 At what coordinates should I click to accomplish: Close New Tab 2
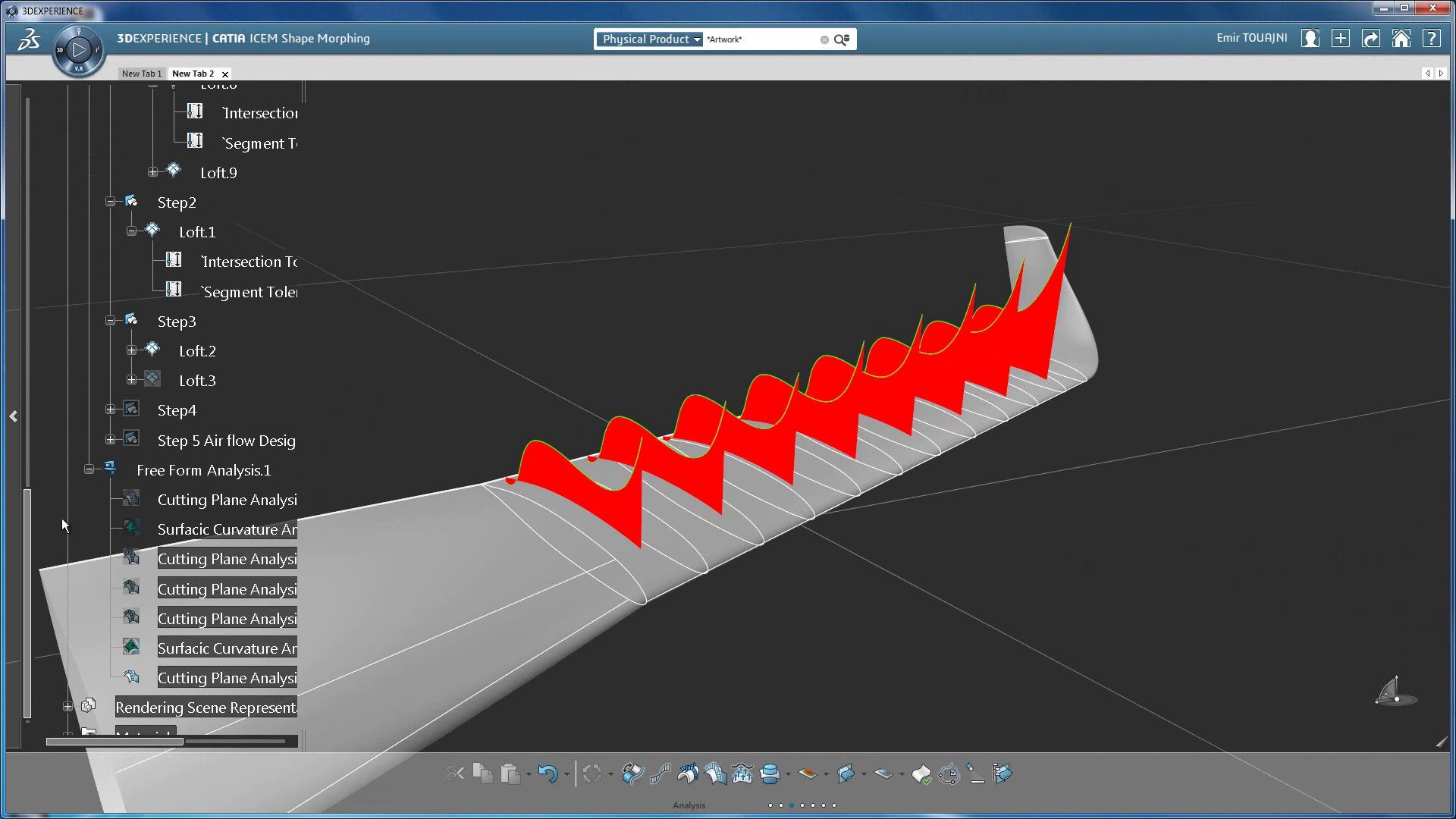(x=225, y=74)
